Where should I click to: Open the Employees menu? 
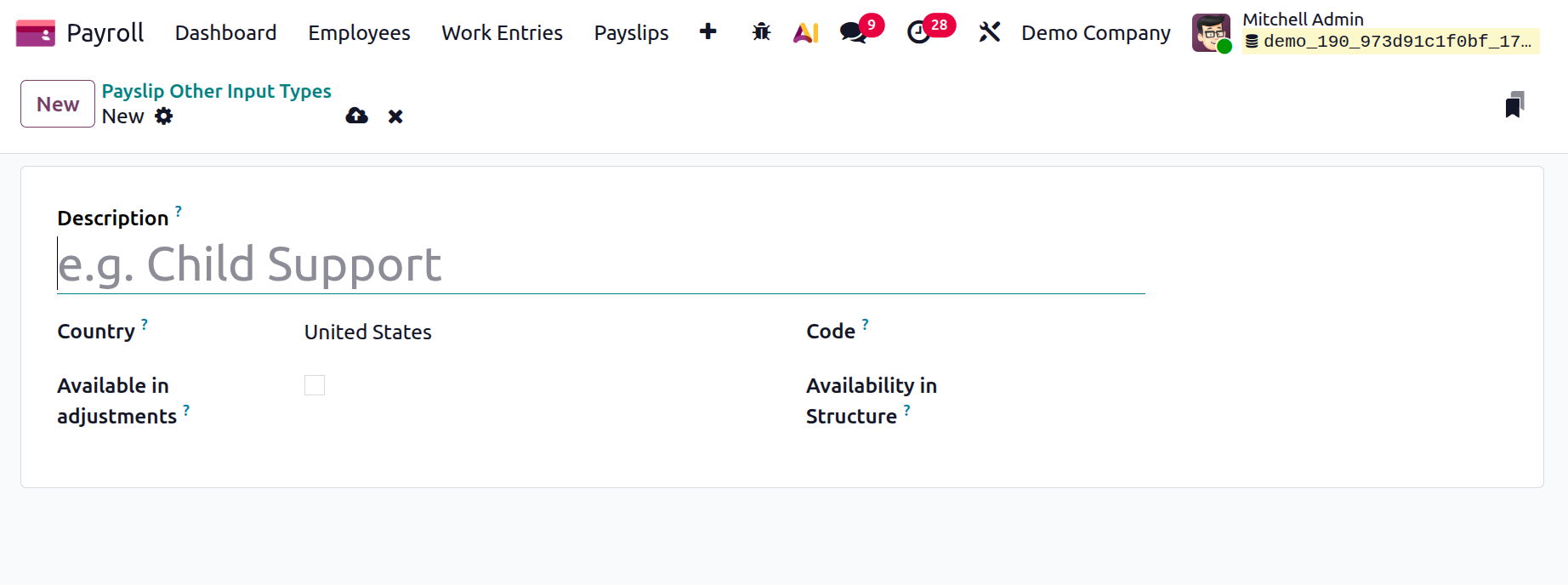click(x=359, y=32)
